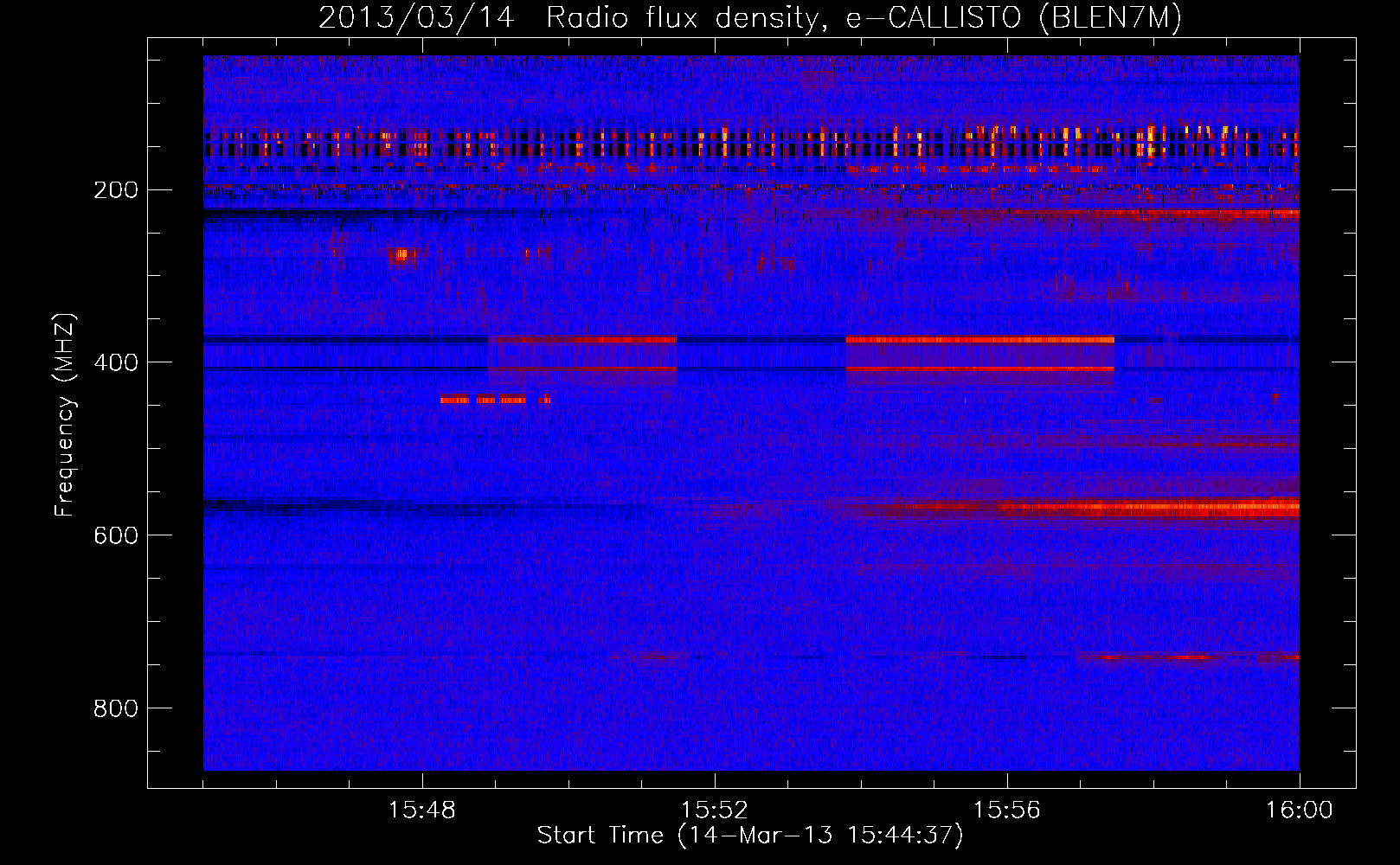Click the 600 frequency tick label
Viewport: 1400px width, 865px height.
tap(115, 535)
